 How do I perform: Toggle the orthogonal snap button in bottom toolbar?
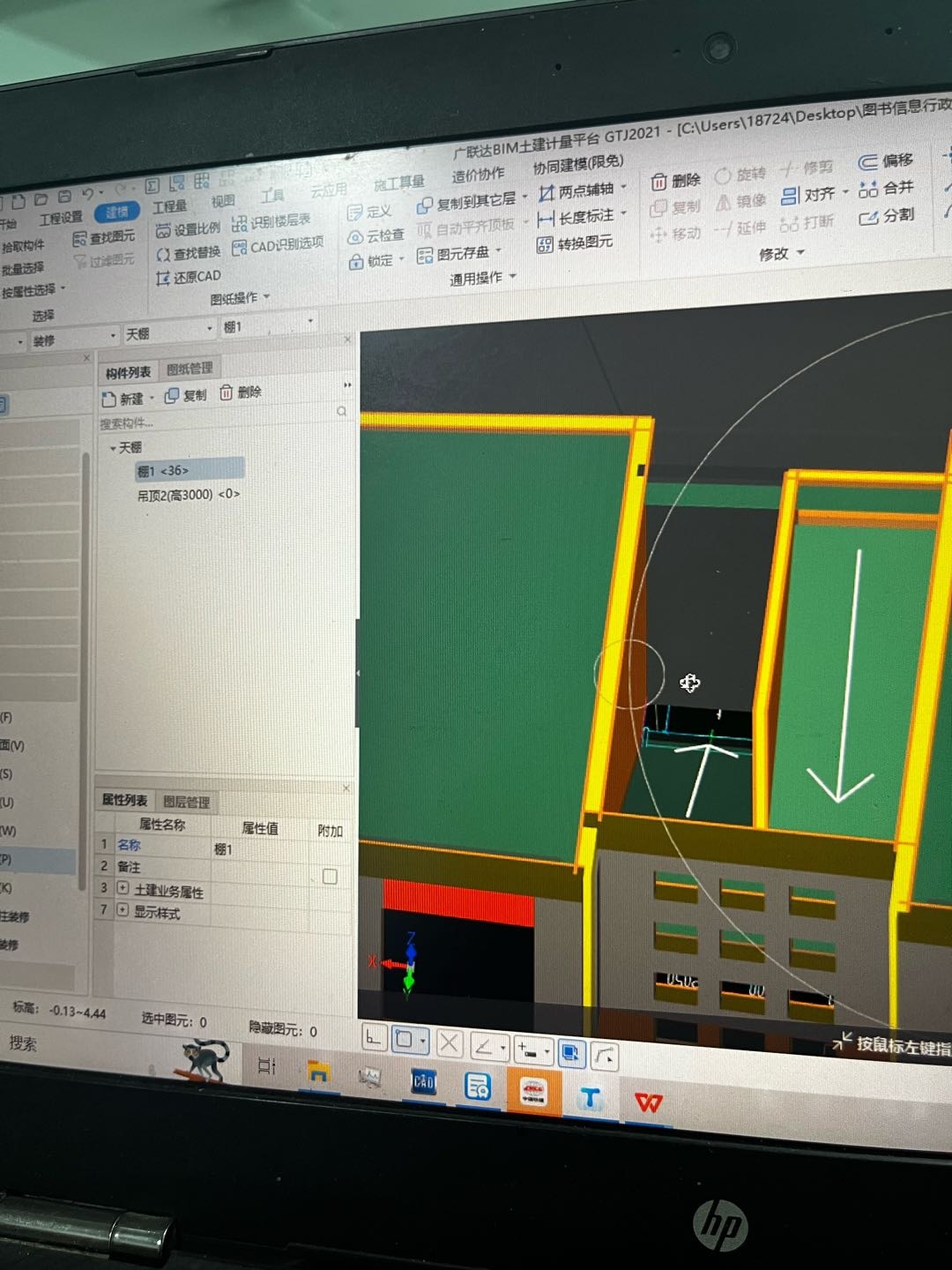pos(374,1039)
